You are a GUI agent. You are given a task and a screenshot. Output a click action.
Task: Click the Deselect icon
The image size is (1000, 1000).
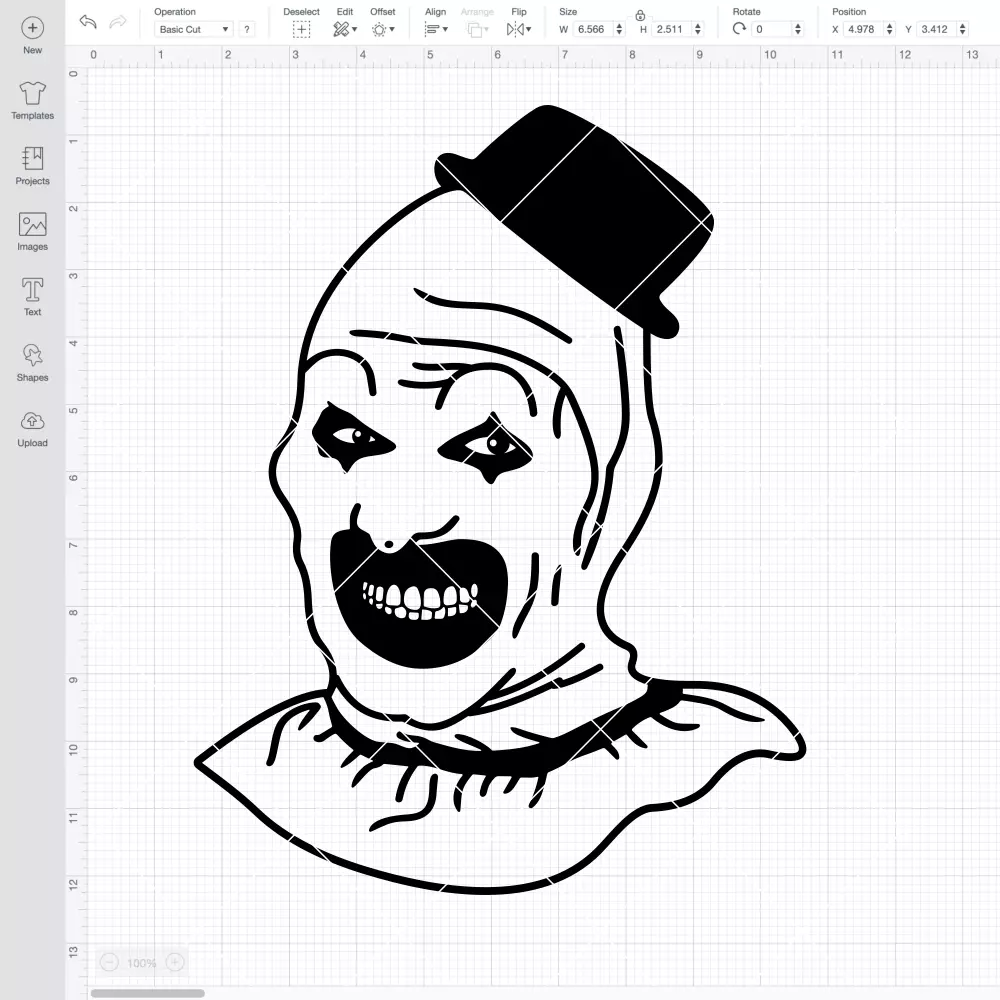[x=301, y=29]
